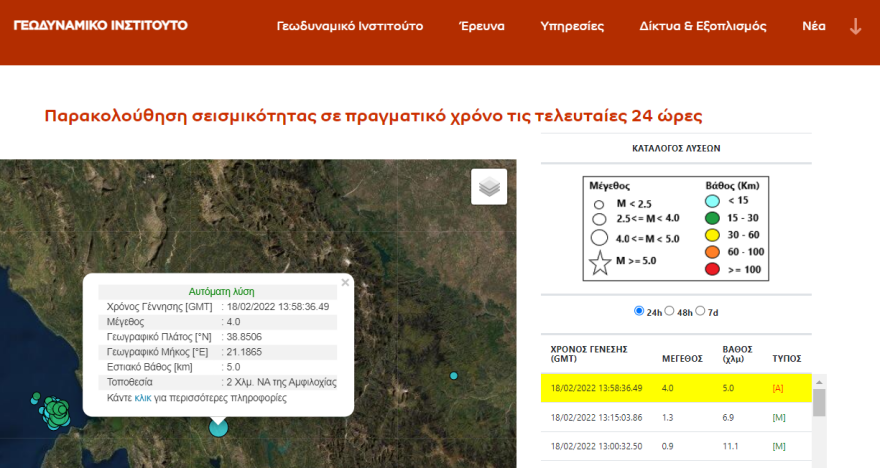880x468 pixels.
Task: Click the large cyan epicenter marker below popup
Action: pos(218,428)
